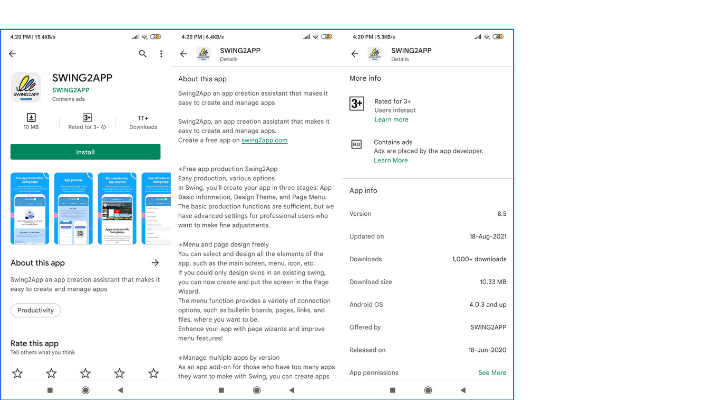Select download size 10.33 MB

coord(493,282)
